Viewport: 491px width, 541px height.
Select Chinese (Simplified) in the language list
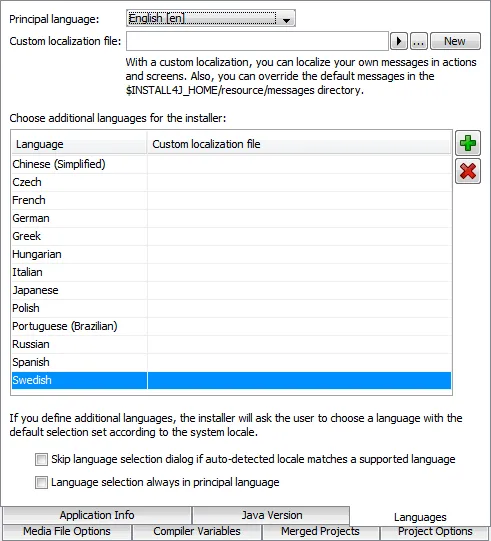(x=231, y=164)
